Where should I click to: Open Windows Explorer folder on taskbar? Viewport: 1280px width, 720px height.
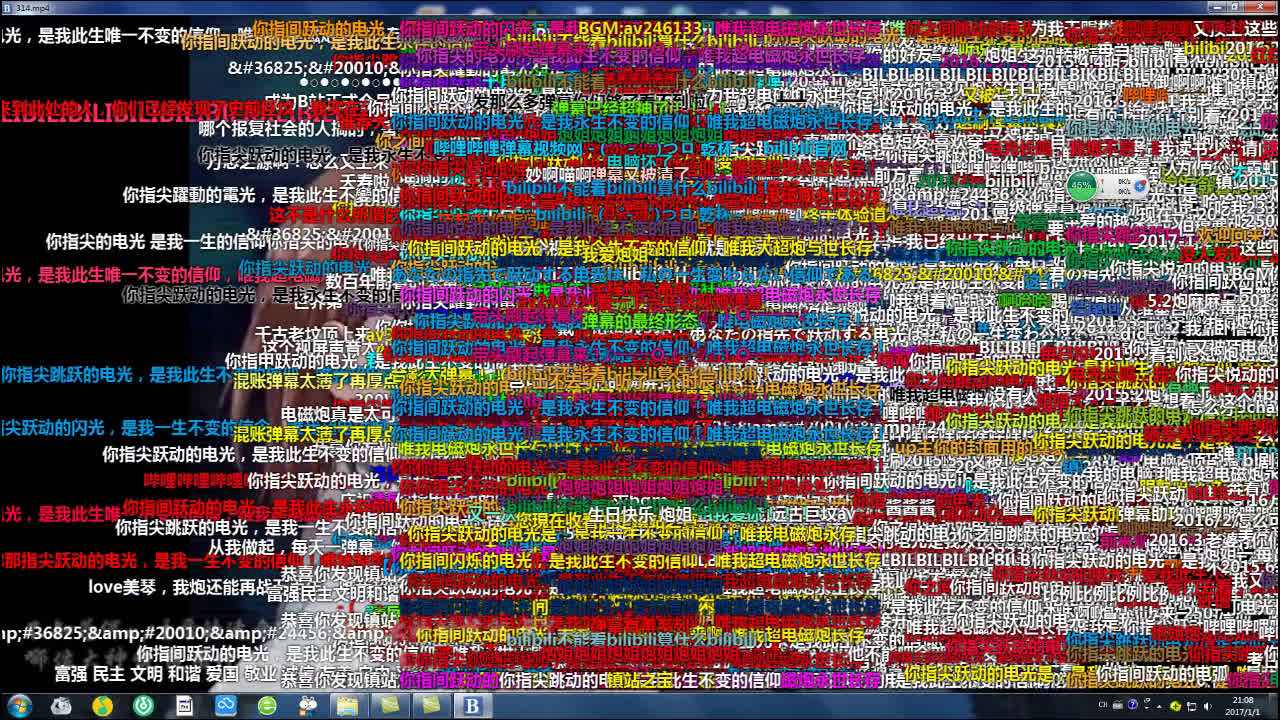348,706
